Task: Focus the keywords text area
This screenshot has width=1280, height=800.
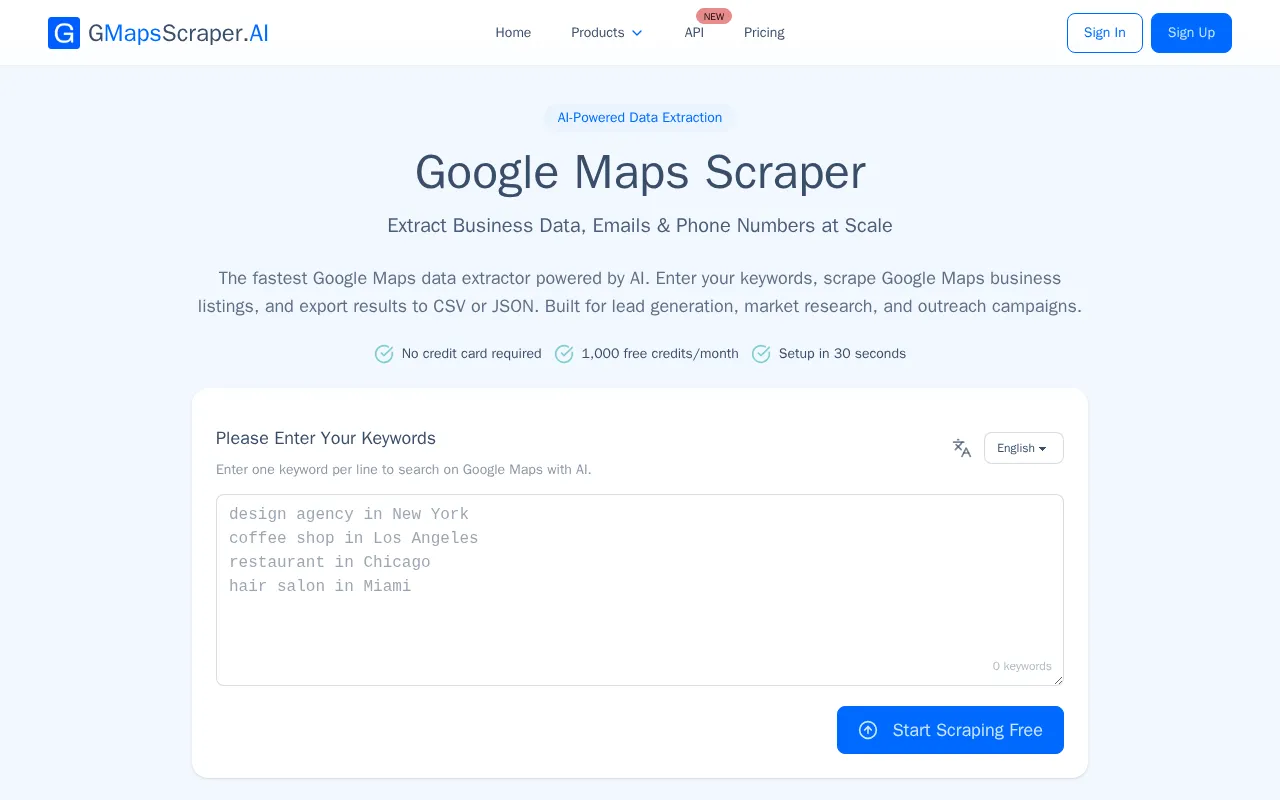Action: (640, 590)
